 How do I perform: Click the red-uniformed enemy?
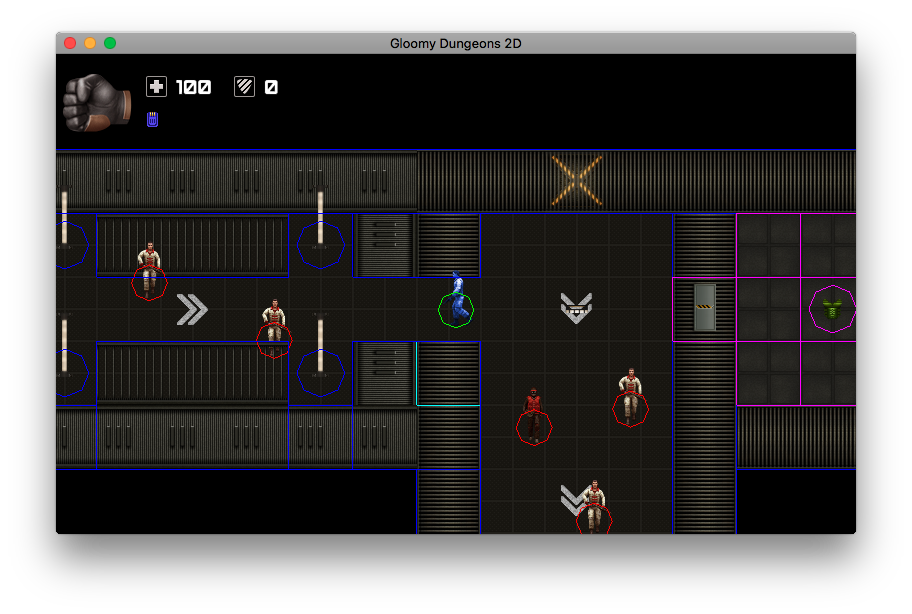pyautogui.click(x=534, y=415)
